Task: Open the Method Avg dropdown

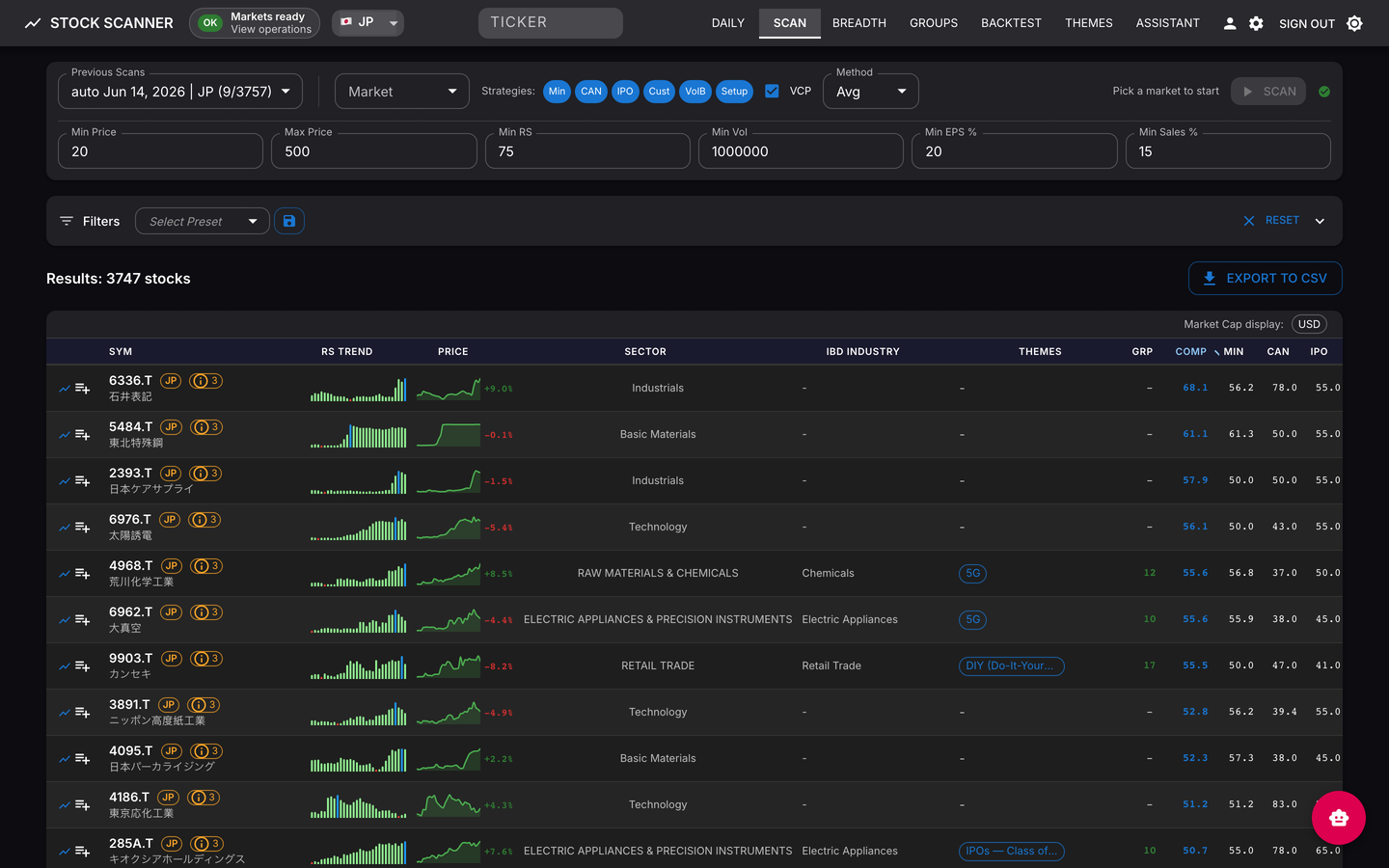Action: click(871, 92)
